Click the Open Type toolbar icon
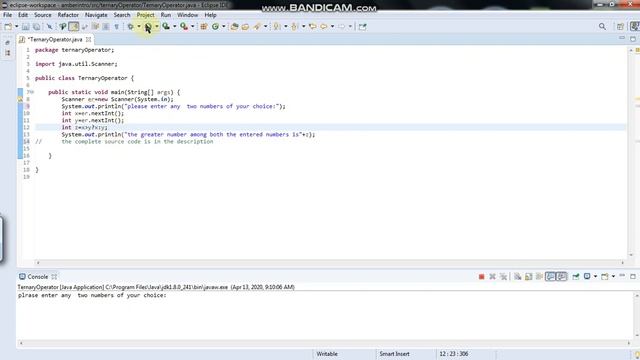640x360 pixels. [234, 27]
